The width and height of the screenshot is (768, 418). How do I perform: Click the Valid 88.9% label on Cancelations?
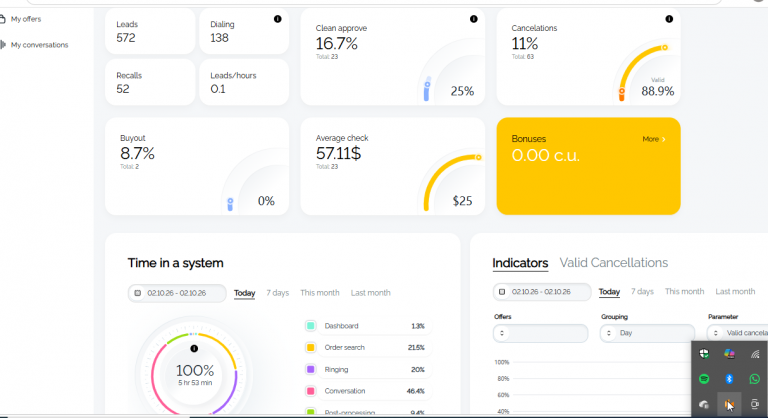coord(657,88)
